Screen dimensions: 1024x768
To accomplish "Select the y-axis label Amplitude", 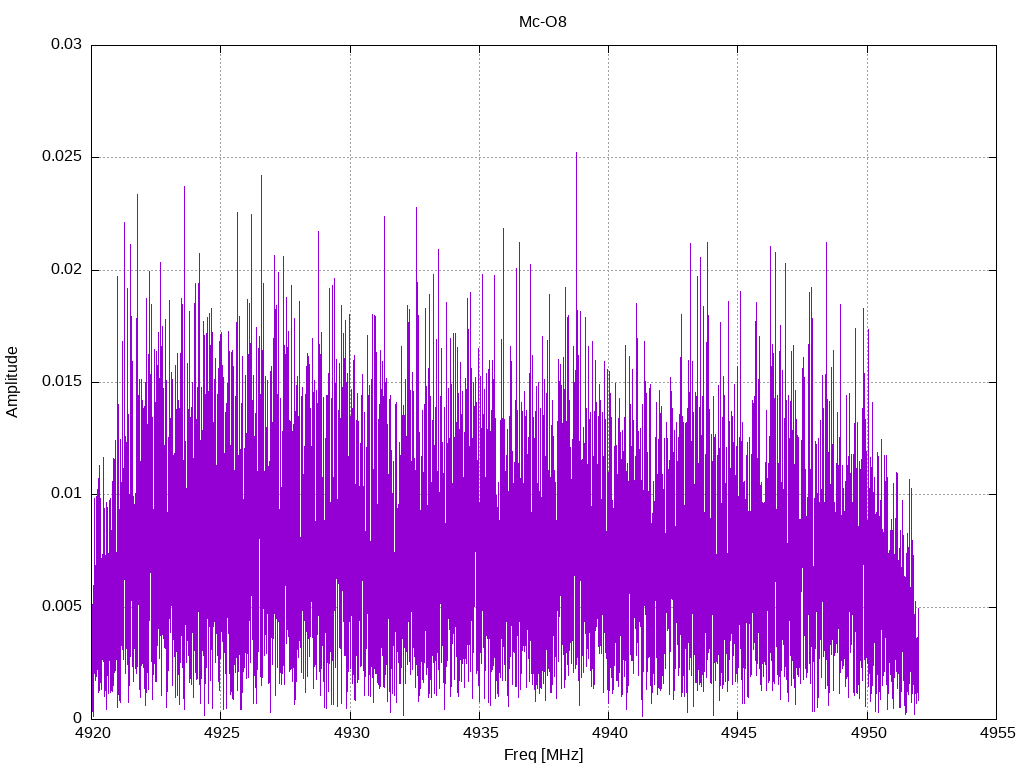I will (12, 382).
